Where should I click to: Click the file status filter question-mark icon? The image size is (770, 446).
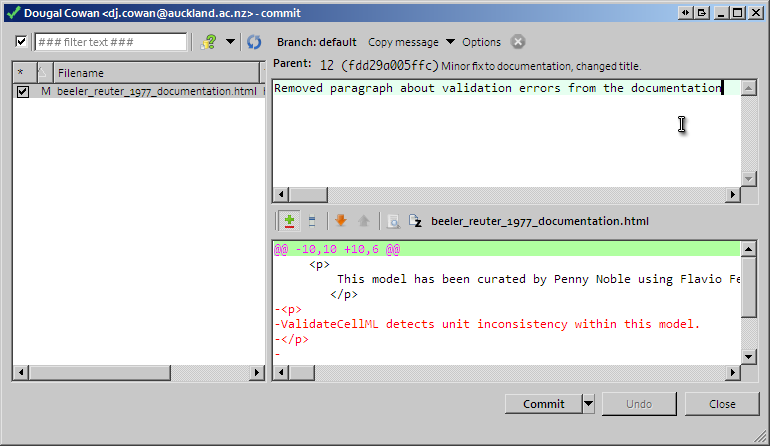(x=208, y=42)
